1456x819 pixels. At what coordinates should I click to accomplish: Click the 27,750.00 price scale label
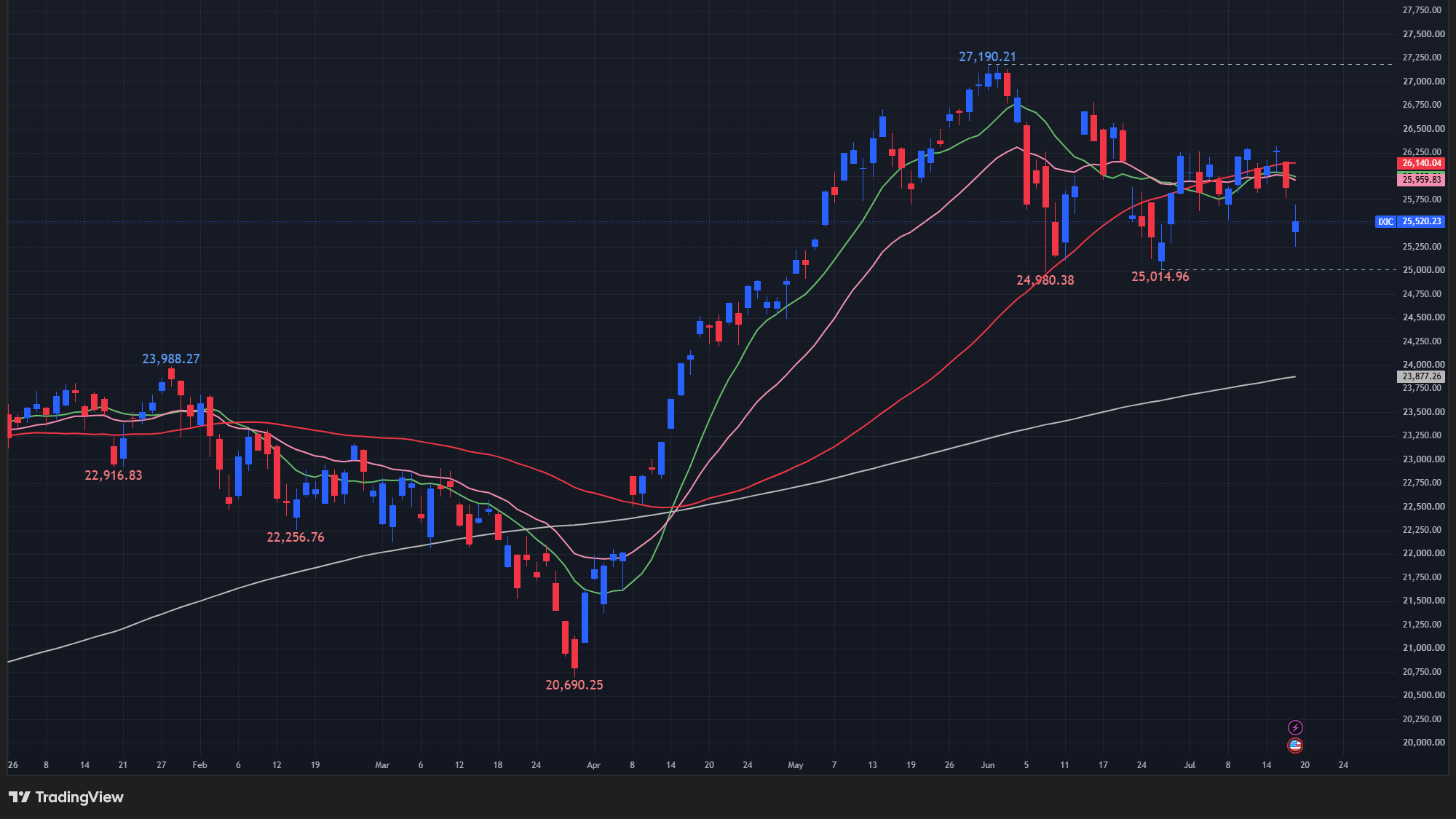1423,10
